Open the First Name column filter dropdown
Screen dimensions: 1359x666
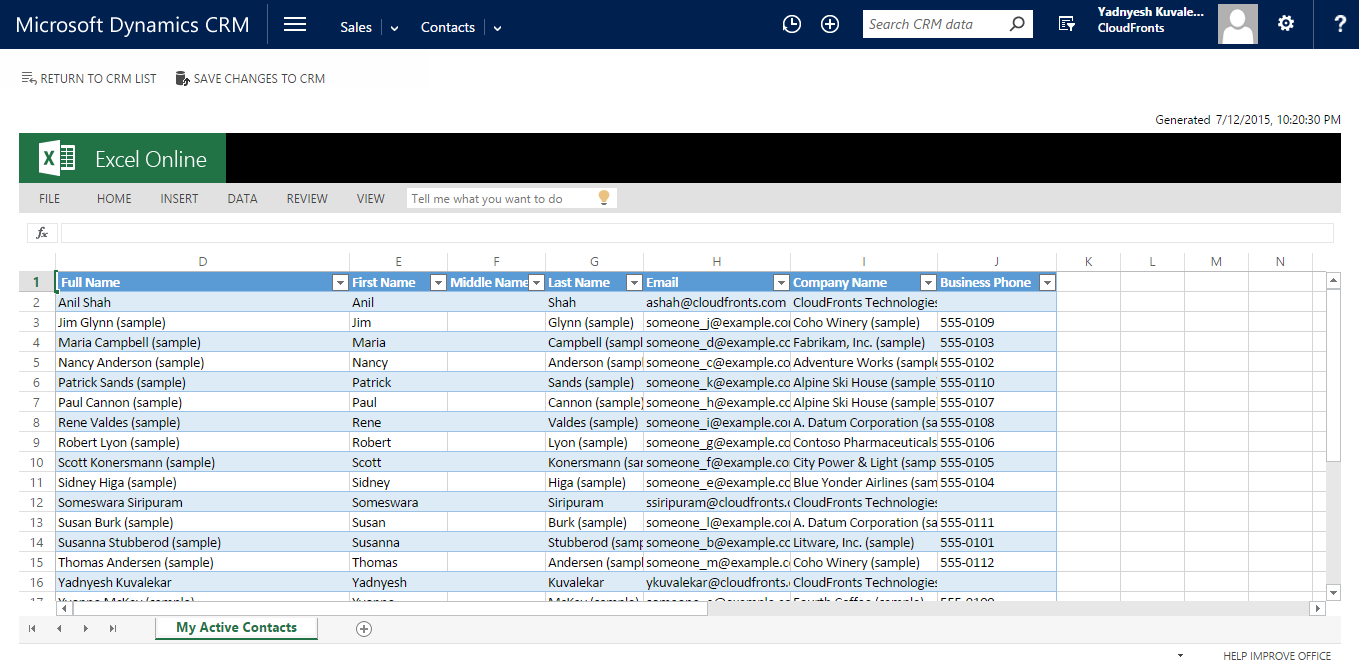[x=438, y=283]
